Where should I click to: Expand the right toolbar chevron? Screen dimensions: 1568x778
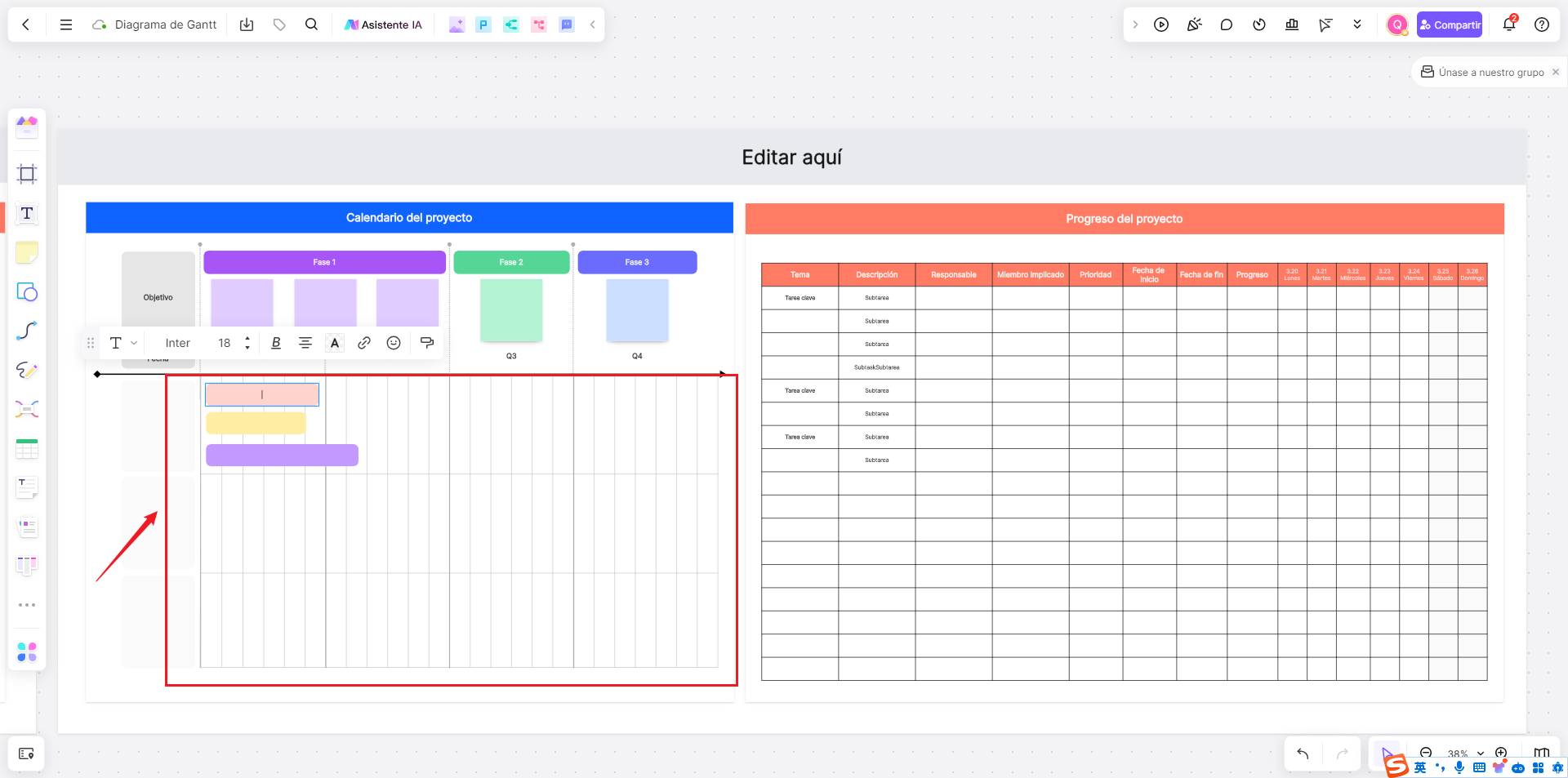tap(1135, 24)
